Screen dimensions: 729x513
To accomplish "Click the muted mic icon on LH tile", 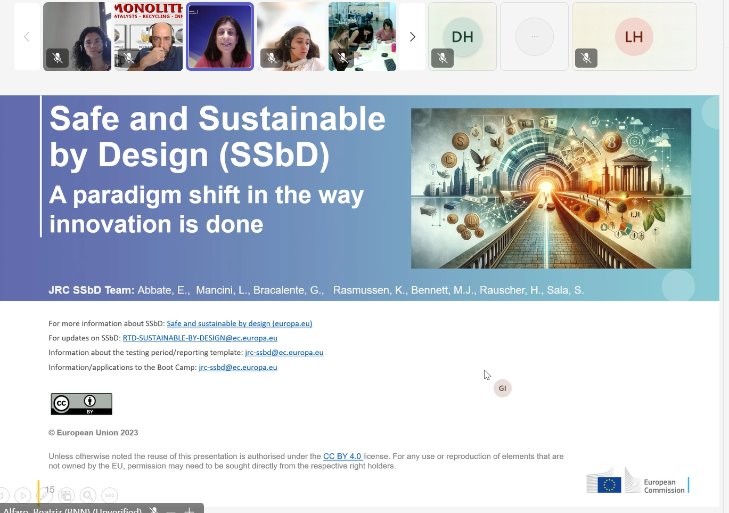I will tap(586, 59).
